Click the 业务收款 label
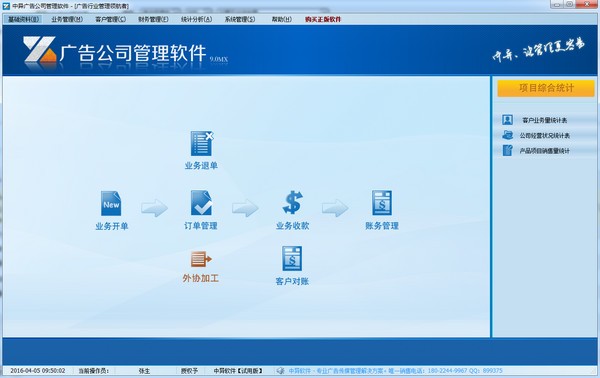 292,226
